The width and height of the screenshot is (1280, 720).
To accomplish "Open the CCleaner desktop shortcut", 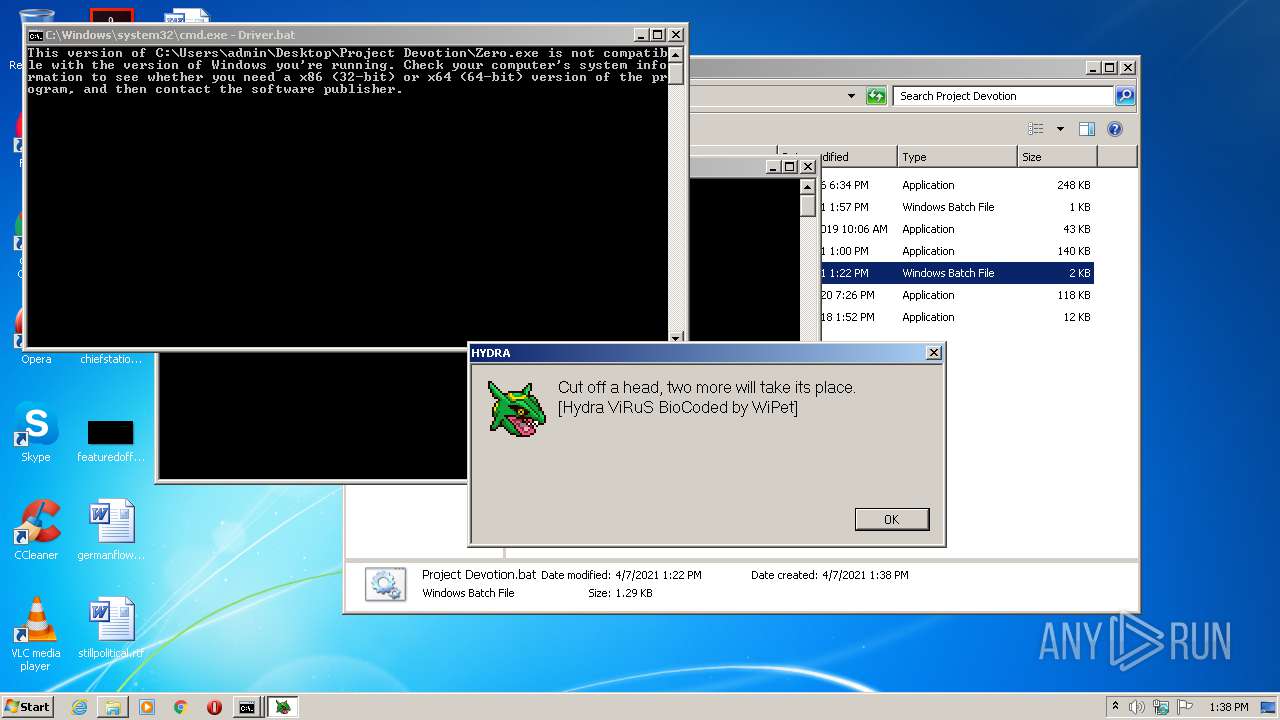I will tap(36, 530).
